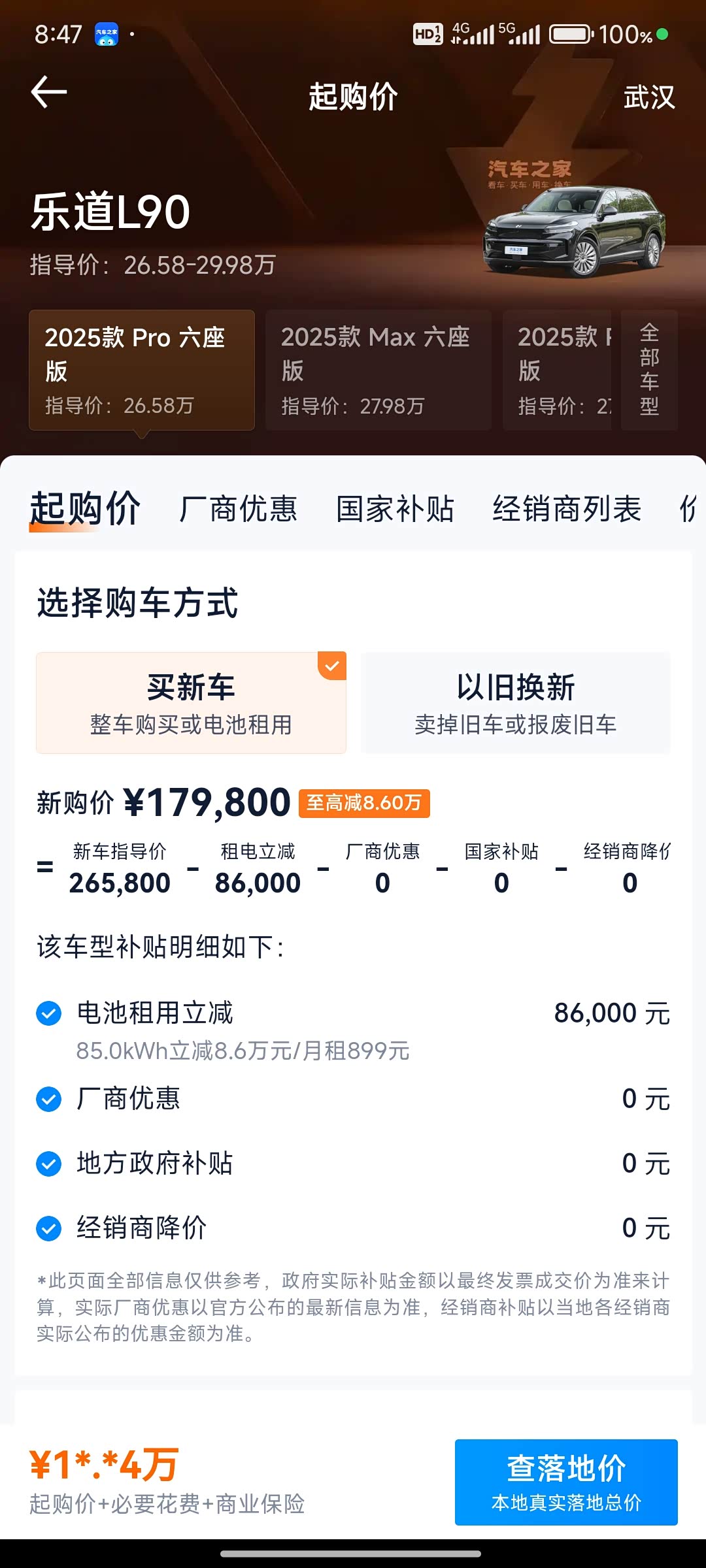
Task: Toggle the 电池租用立减 subsidy checkmark
Action: click(x=47, y=1013)
